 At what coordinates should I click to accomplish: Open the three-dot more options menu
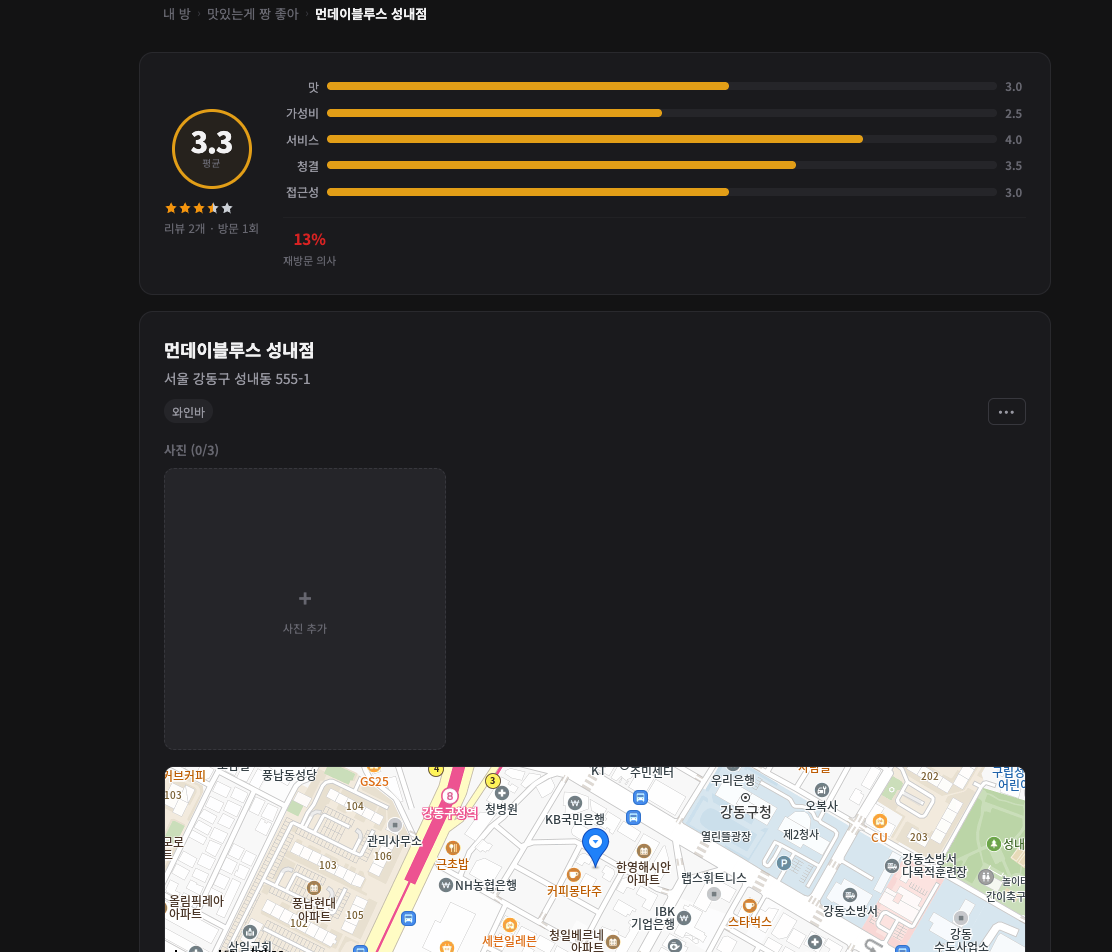1006,411
